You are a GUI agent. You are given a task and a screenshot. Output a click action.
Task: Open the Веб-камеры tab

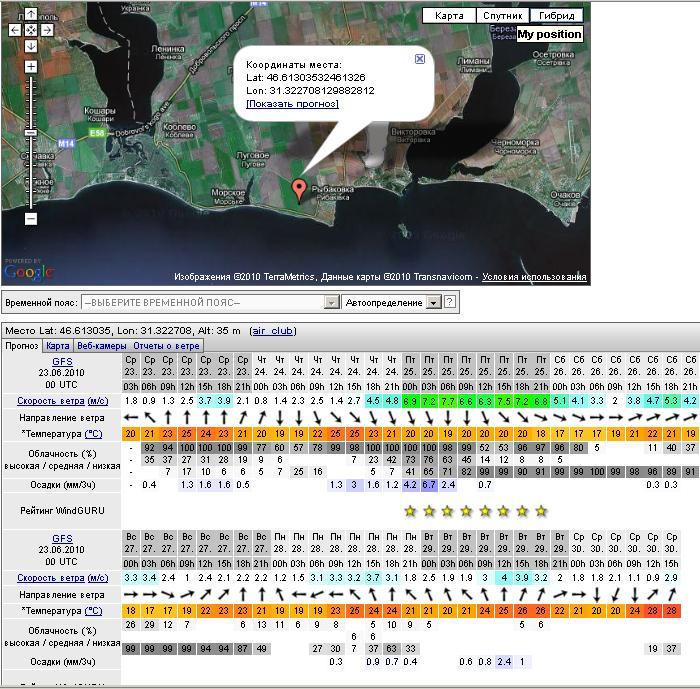101,346
